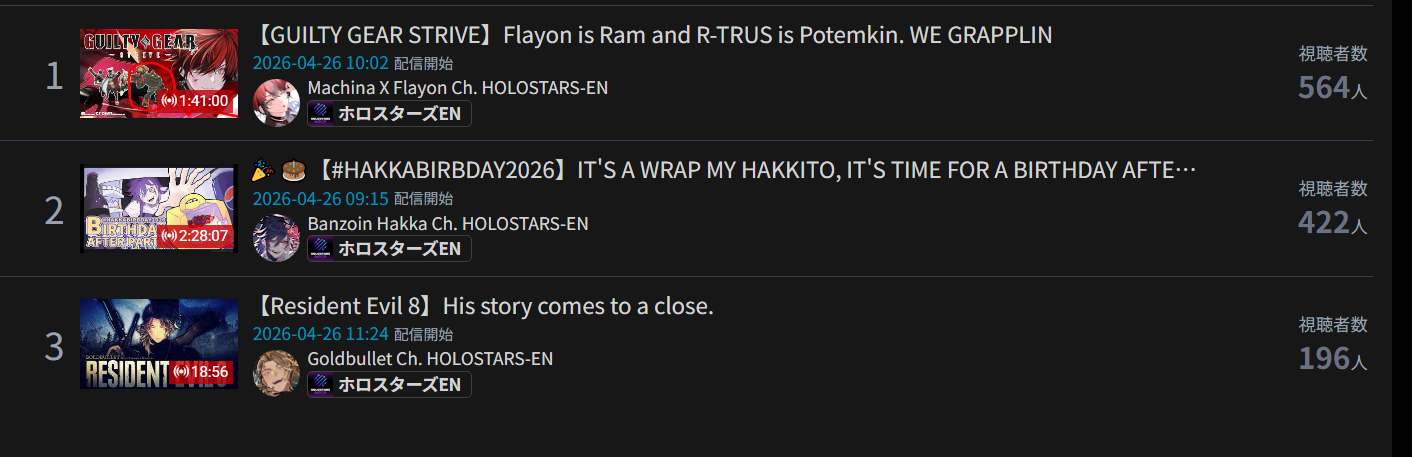Open Goldbullet channel avatar

pyautogui.click(x=277, y=373)
